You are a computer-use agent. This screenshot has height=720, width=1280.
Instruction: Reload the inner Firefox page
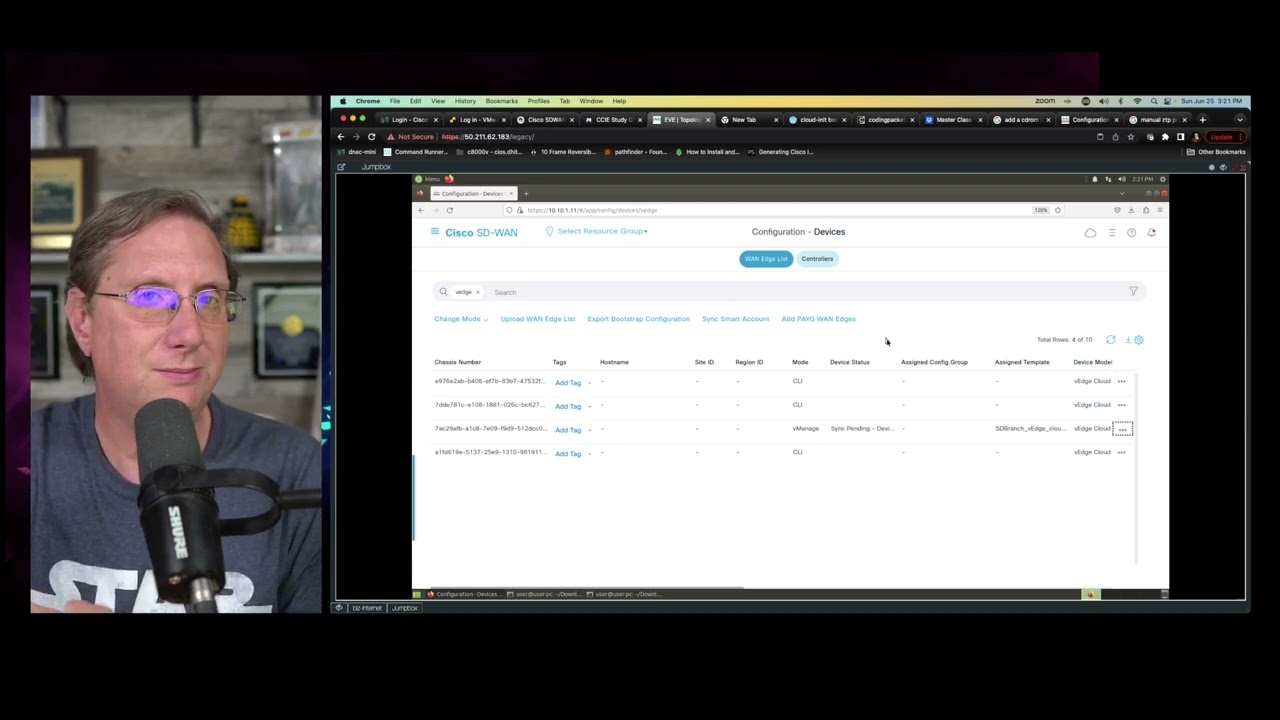click(x=449, y=210)
